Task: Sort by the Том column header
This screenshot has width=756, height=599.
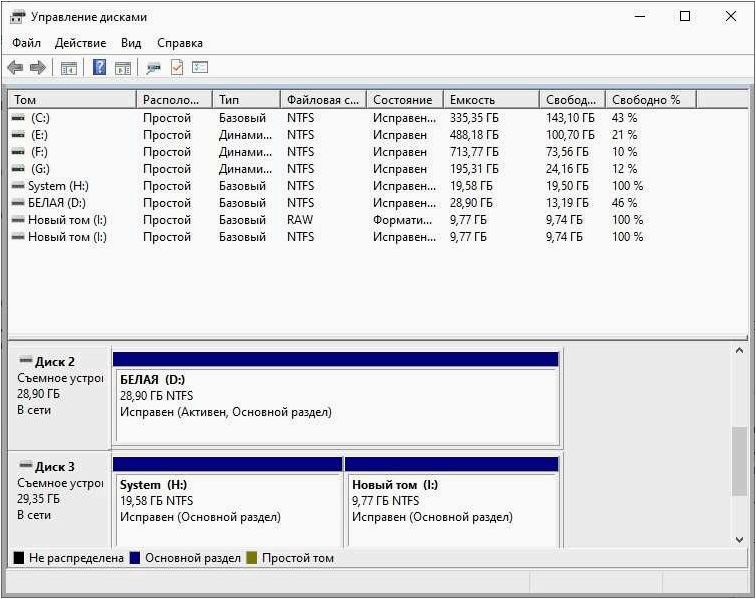Action: 72,100
